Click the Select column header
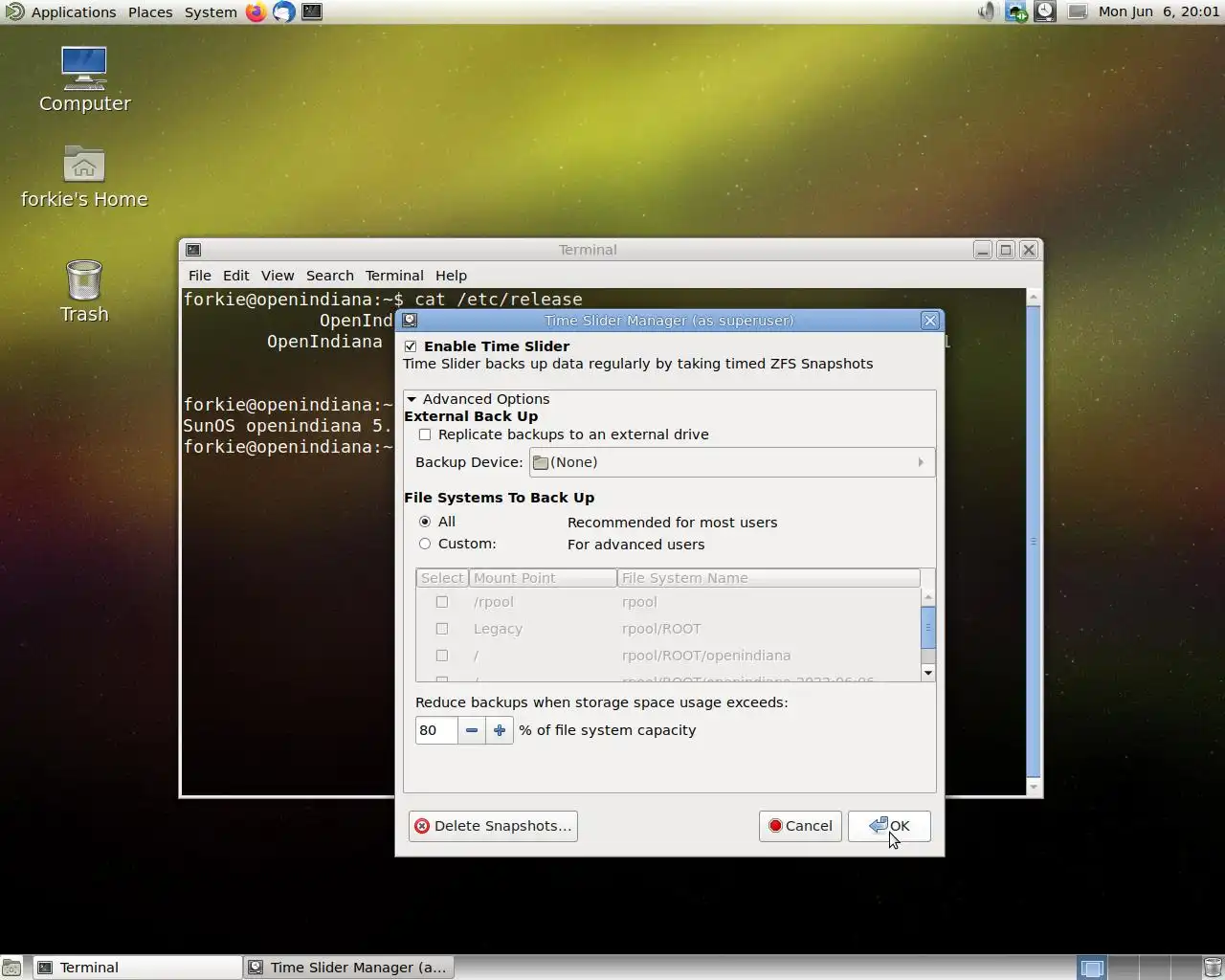Screen dimensions: 1225x980 coord(442,578)
